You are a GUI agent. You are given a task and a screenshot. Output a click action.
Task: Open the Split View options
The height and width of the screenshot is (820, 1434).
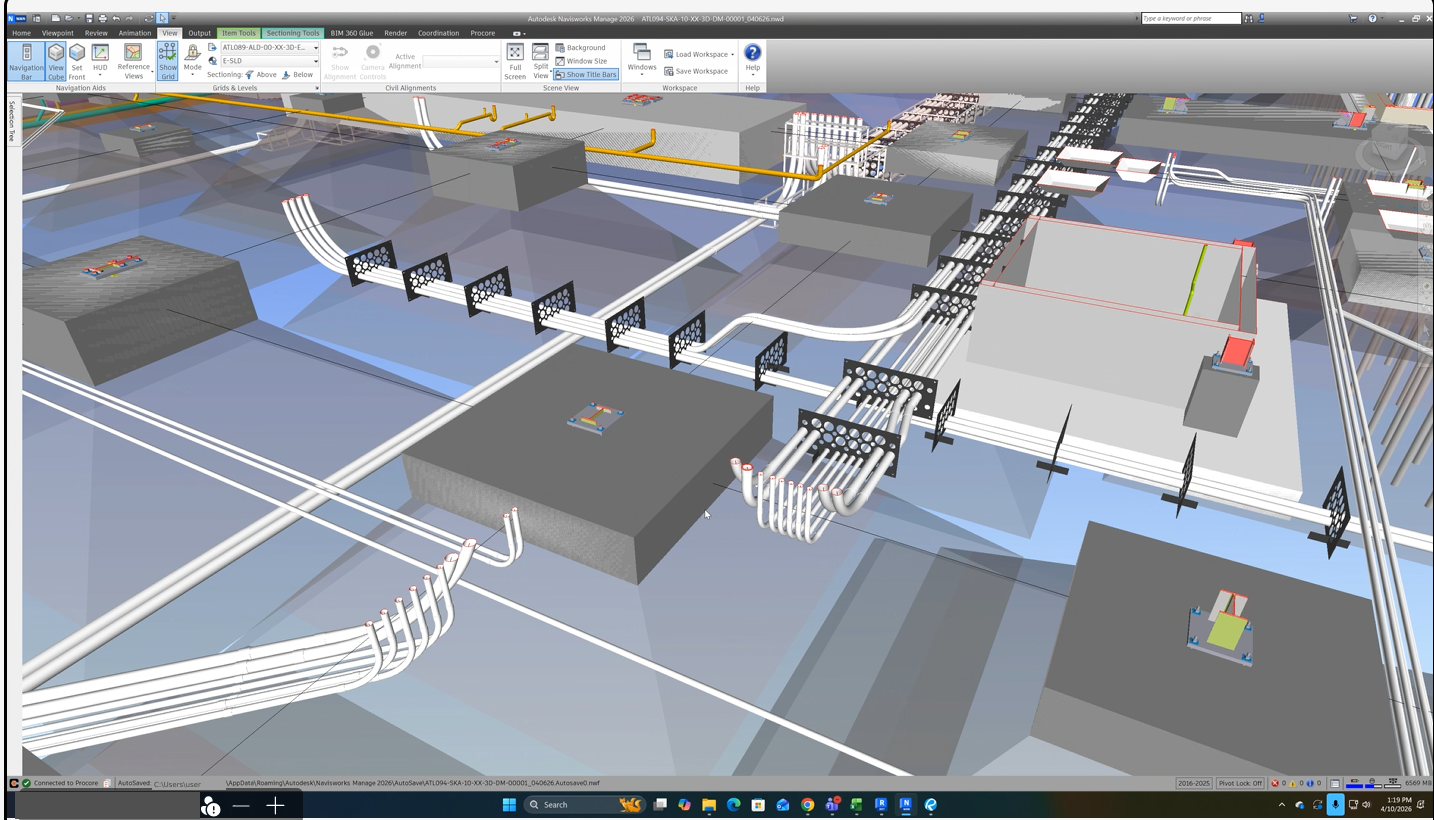pyautogui.click(x=541, y=61)
